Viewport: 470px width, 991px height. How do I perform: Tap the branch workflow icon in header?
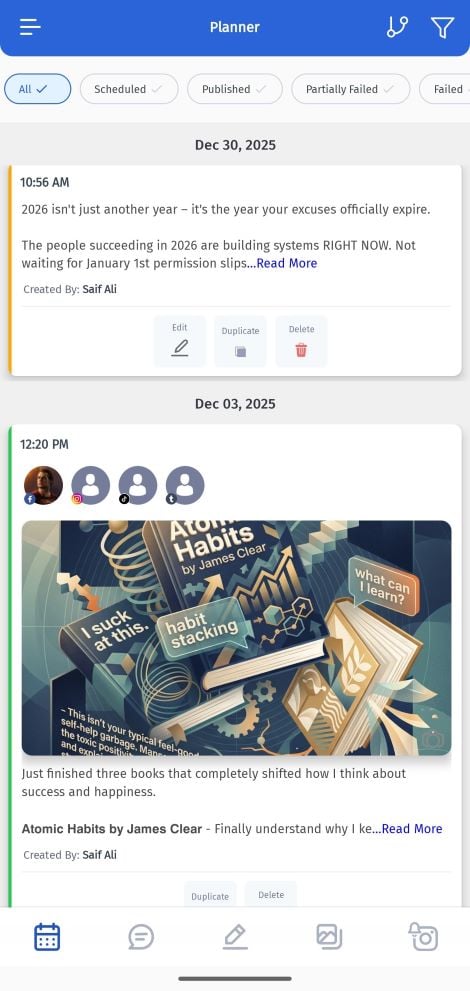coord(397,27)
